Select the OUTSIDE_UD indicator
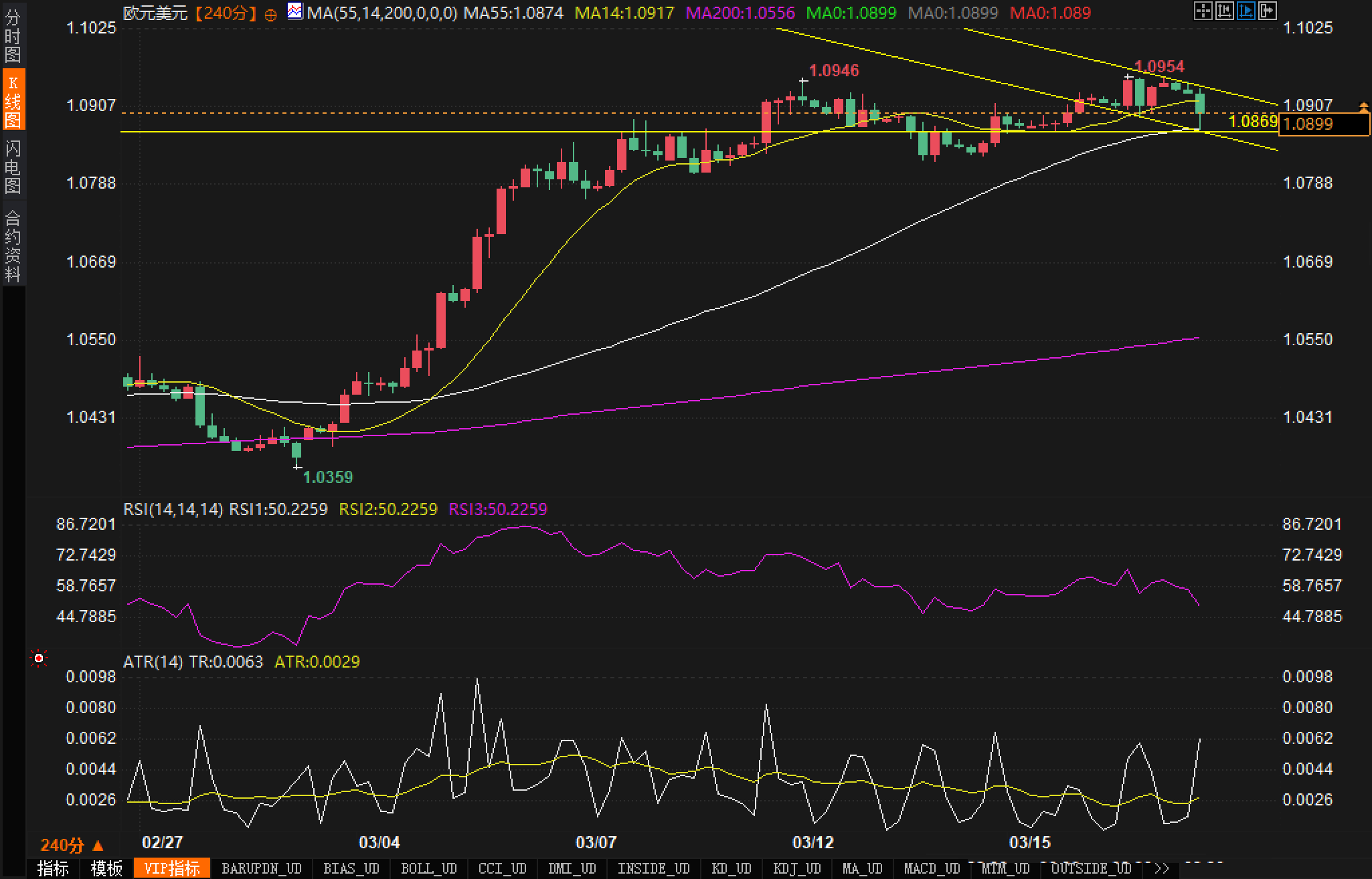Image resolution: width=1372 pixels, height=879 pixels. pyautogui.click(x=1092, y=869)
